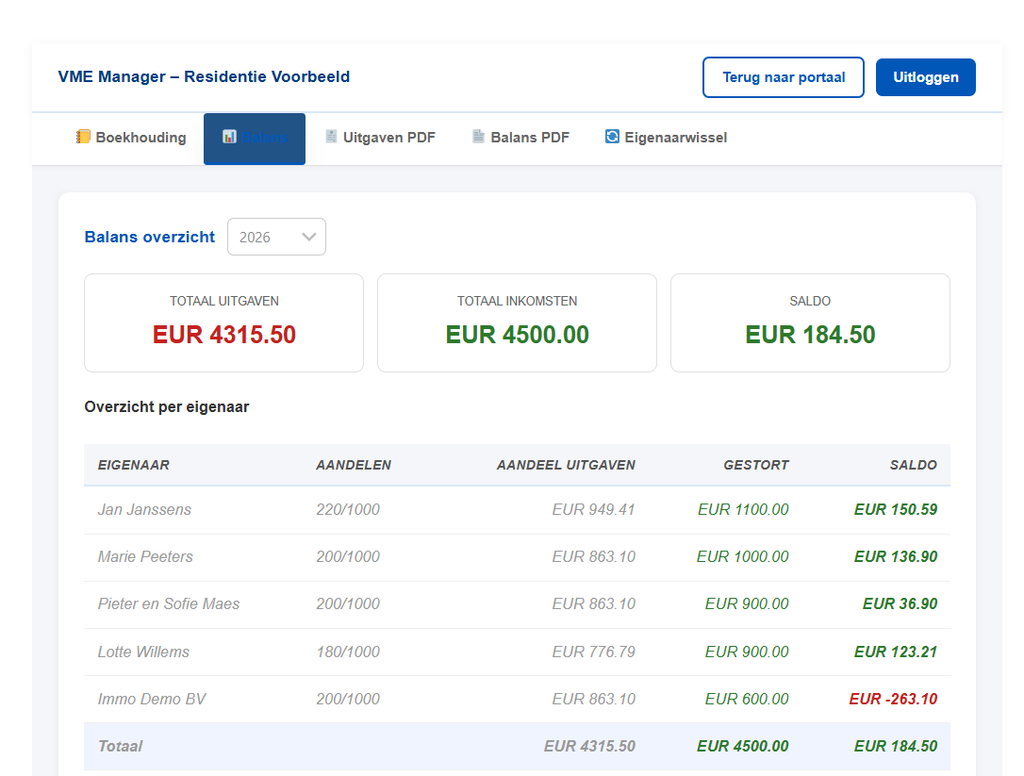
Task: Click the EUR 600.00 deposited amount
Action: (747, 699)
